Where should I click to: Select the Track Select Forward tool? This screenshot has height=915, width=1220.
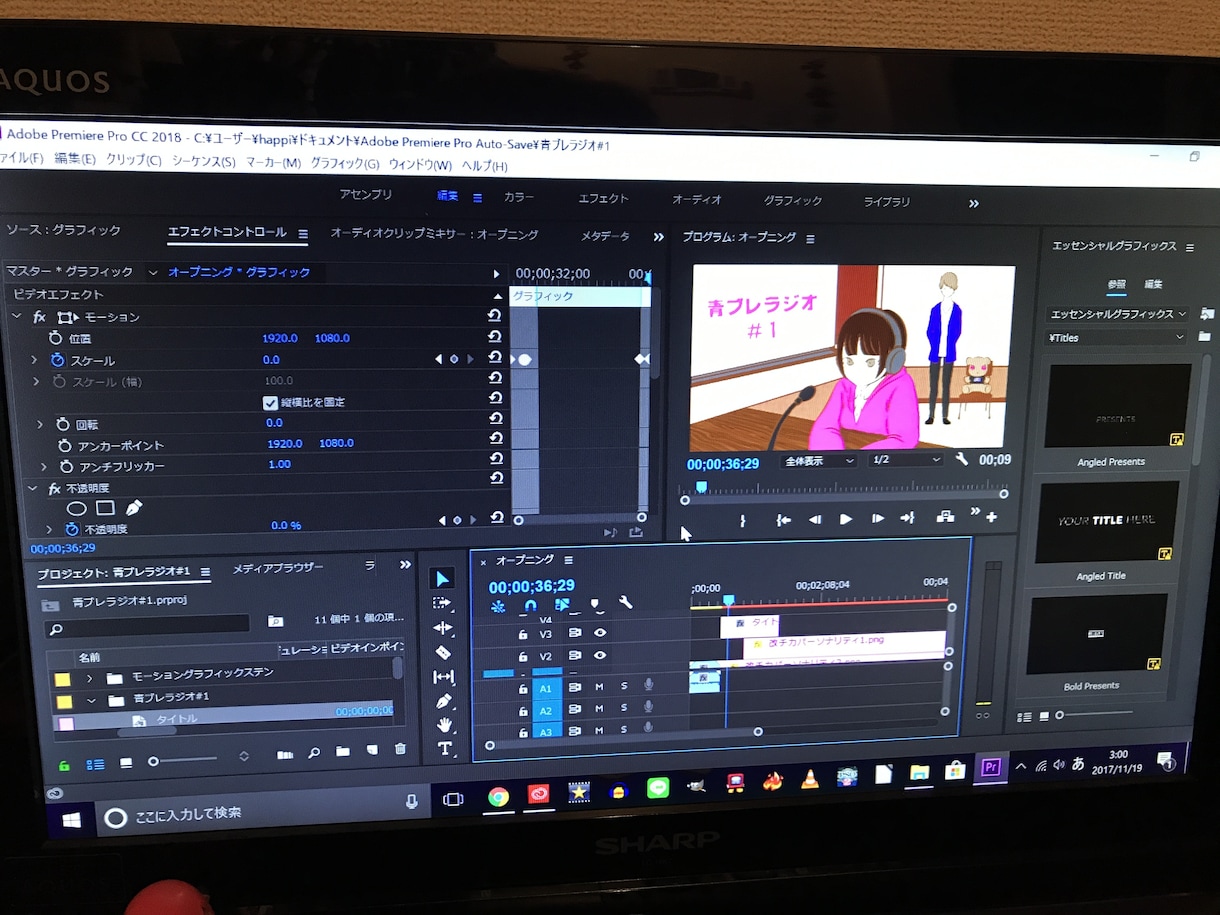(443, 604)
